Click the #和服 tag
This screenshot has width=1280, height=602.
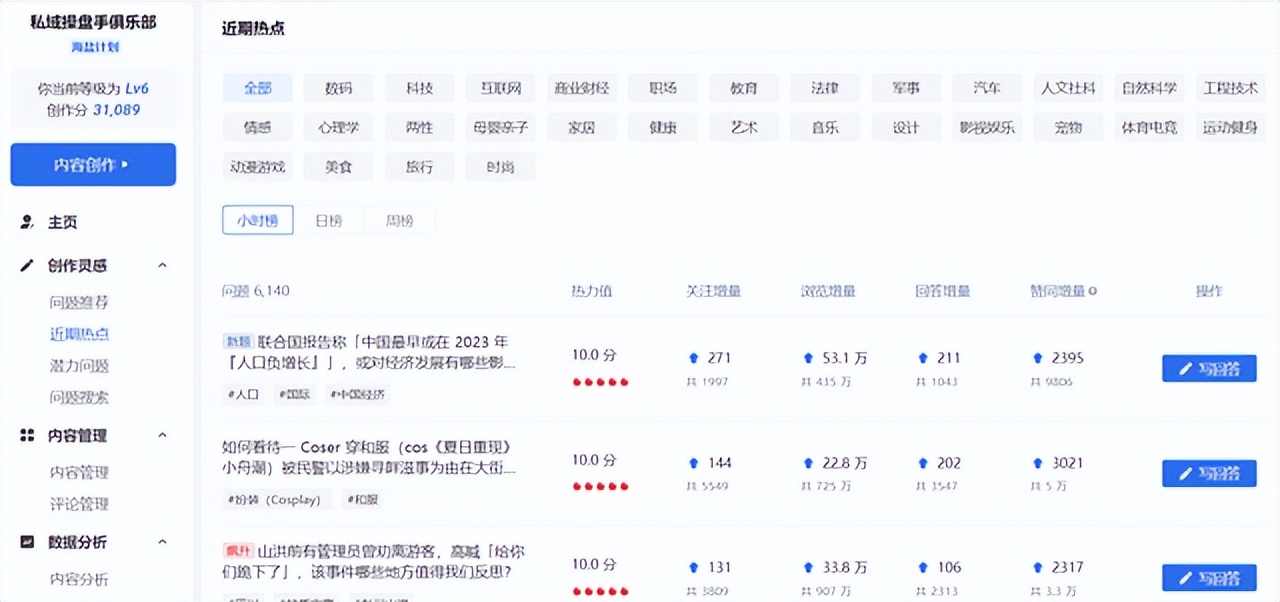click(x=365, y=499)
